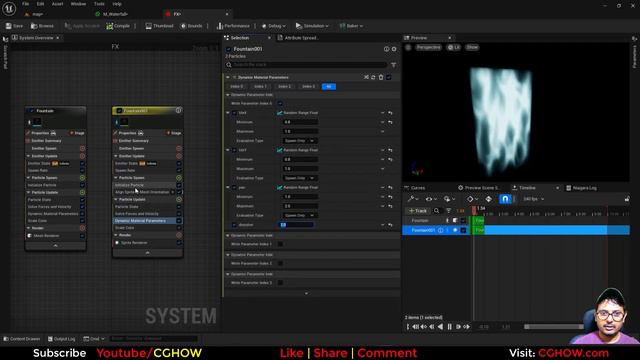Add a new Track in Timeline
Viewport: 640px width, 360px height.
[417, 211]
